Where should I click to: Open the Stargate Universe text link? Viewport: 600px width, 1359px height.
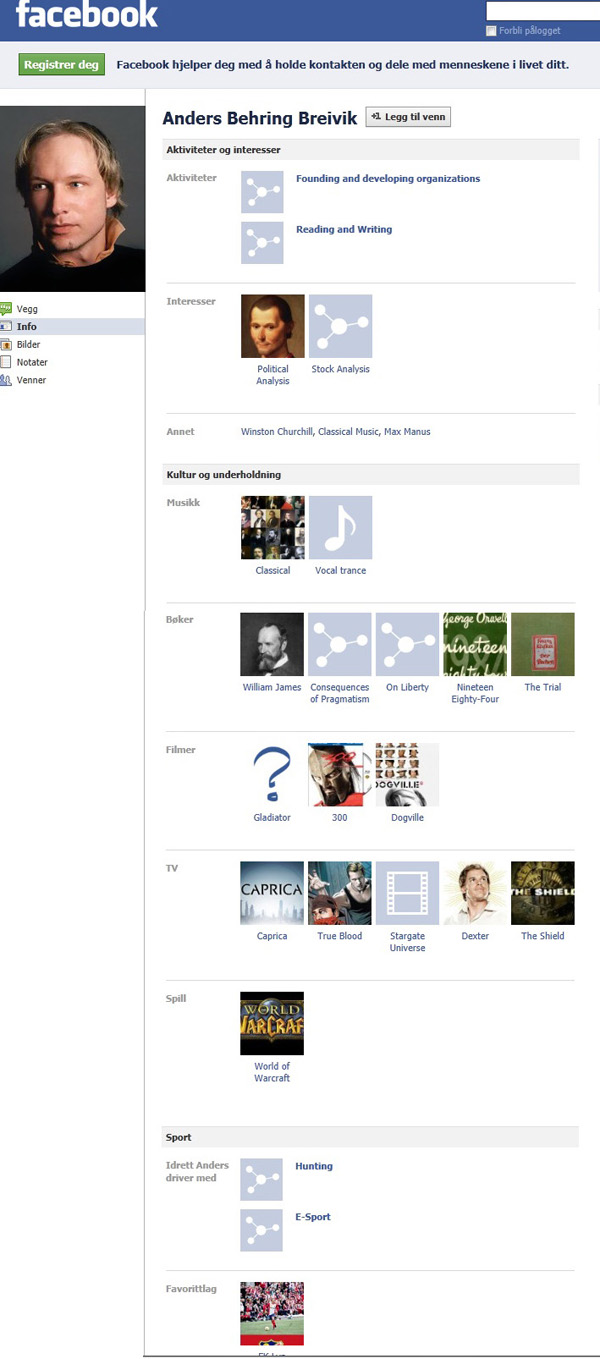(x=407, y=942)
